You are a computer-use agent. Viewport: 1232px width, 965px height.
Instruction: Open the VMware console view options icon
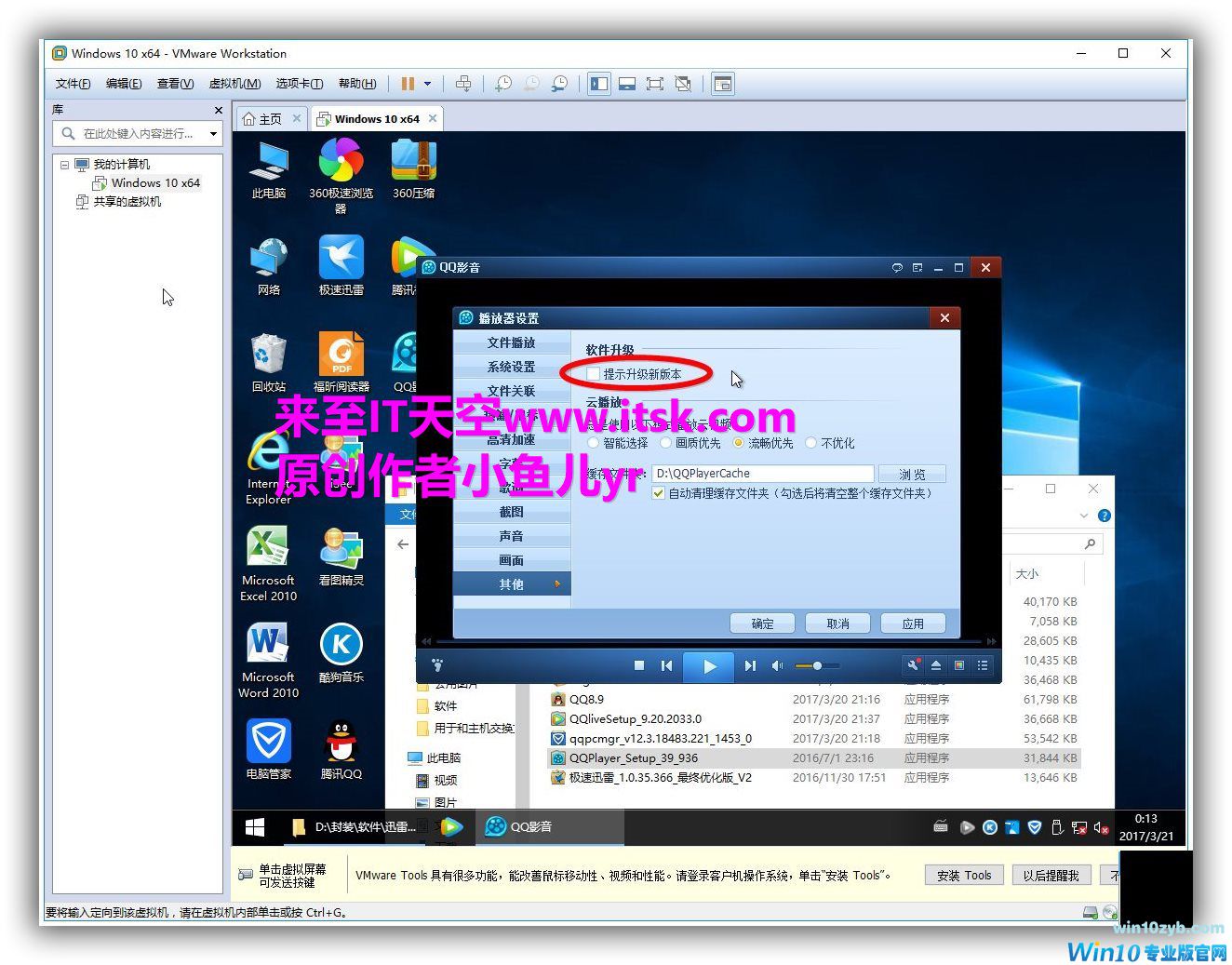[x=723, y=84]
